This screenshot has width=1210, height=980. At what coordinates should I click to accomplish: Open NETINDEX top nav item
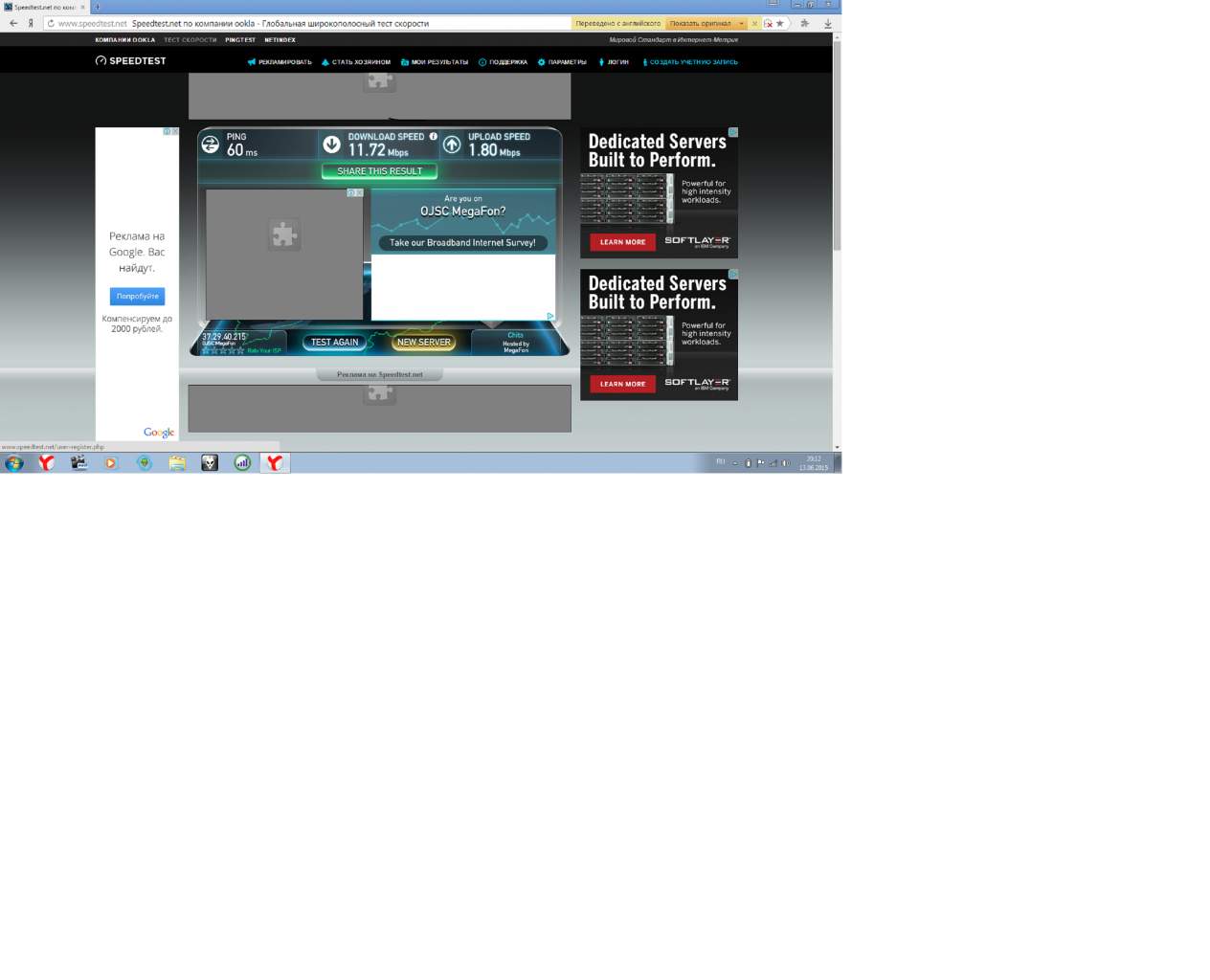pos(280,40)
